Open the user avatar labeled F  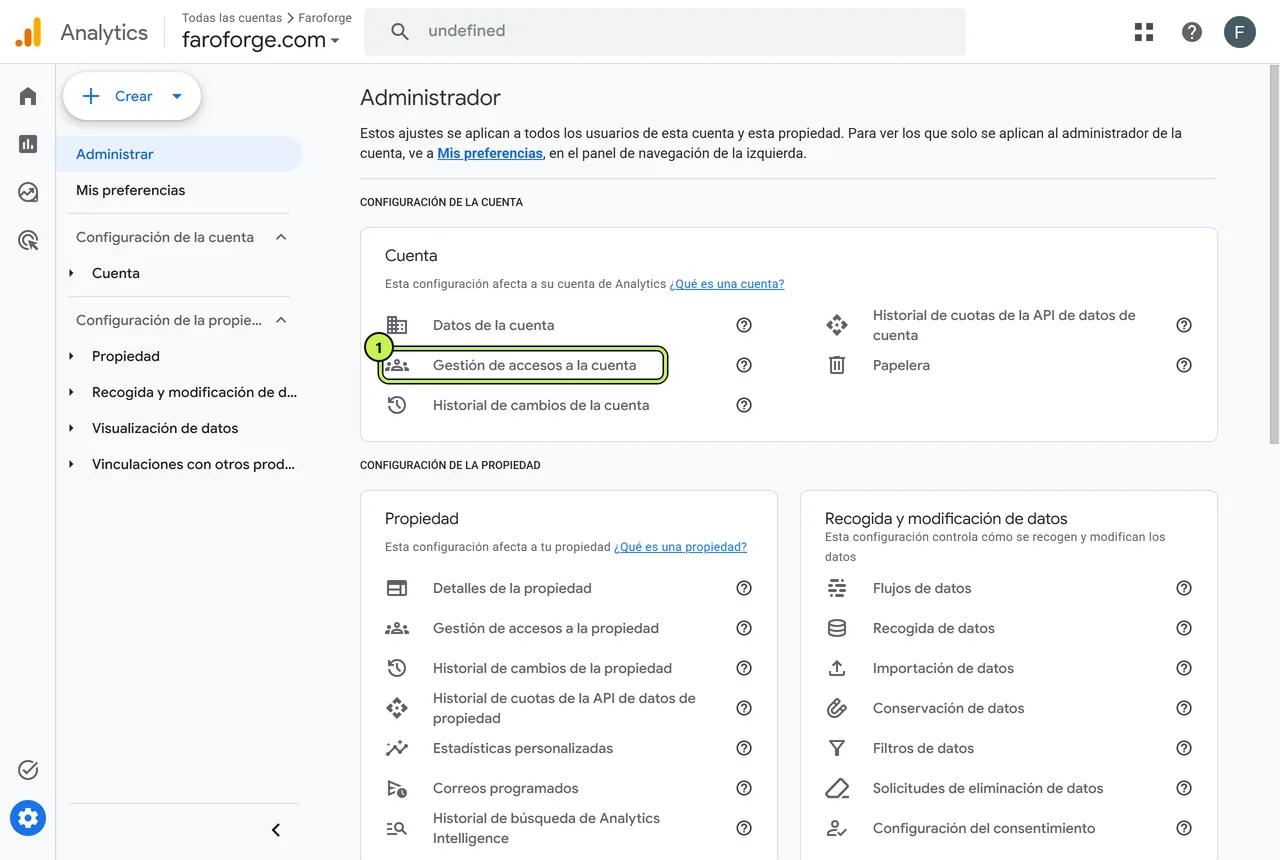1240,32
